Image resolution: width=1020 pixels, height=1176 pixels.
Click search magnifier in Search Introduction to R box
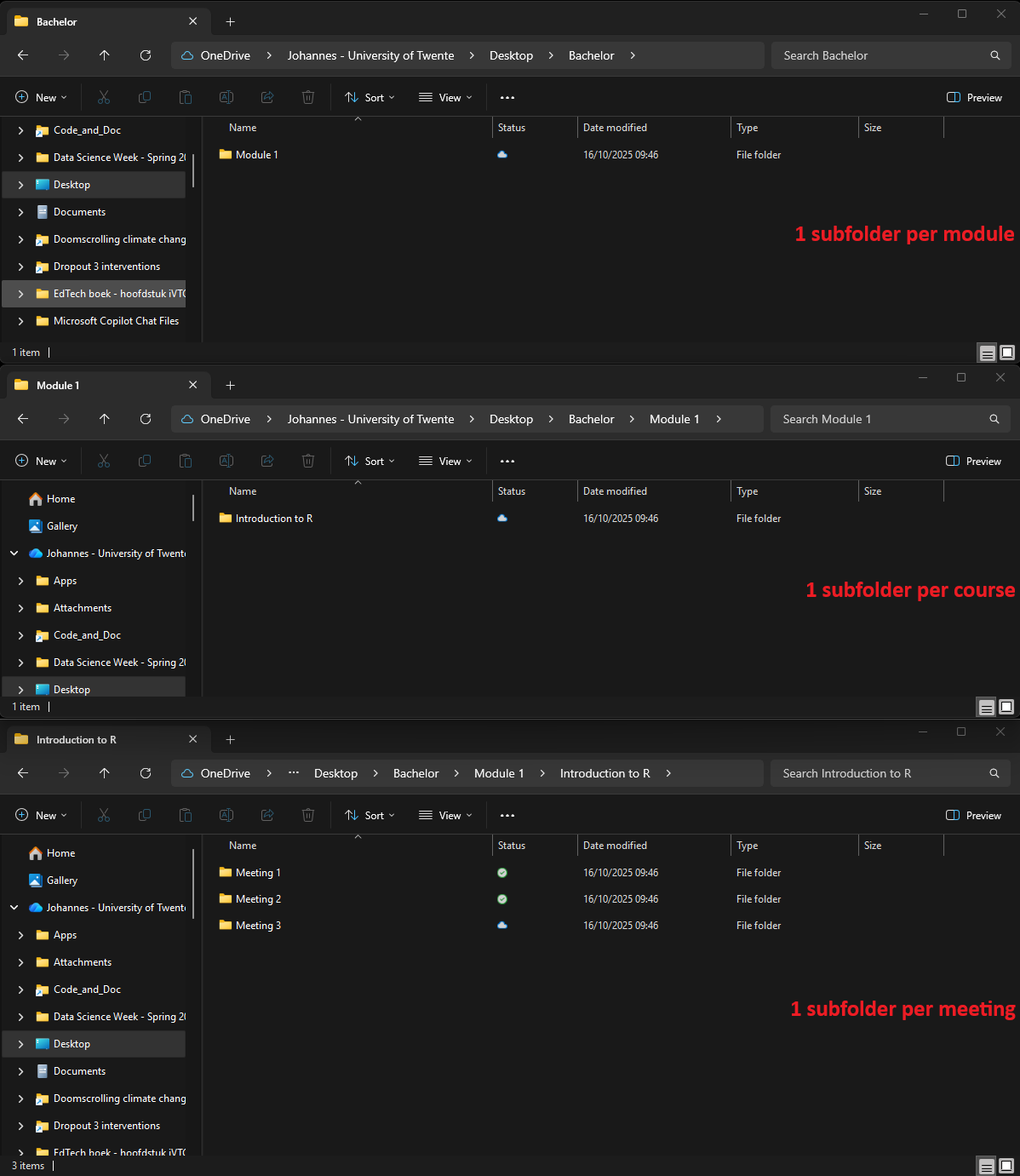[x=994, y=773]
